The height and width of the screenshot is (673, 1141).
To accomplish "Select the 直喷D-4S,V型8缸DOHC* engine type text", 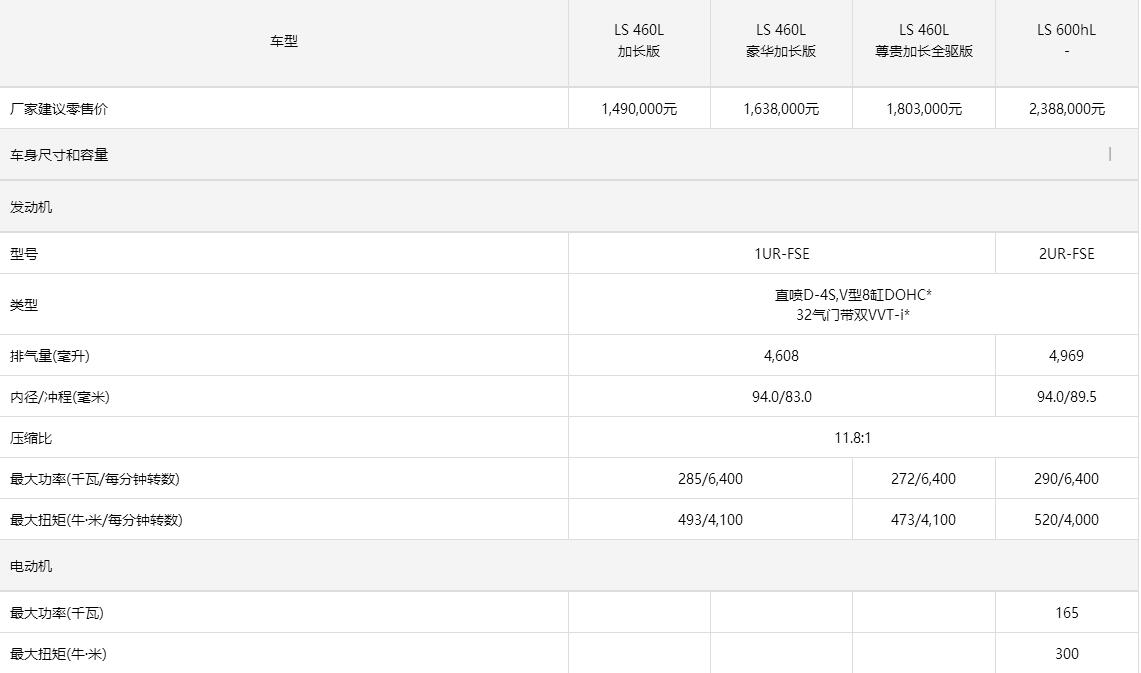I will click(853, 295).
